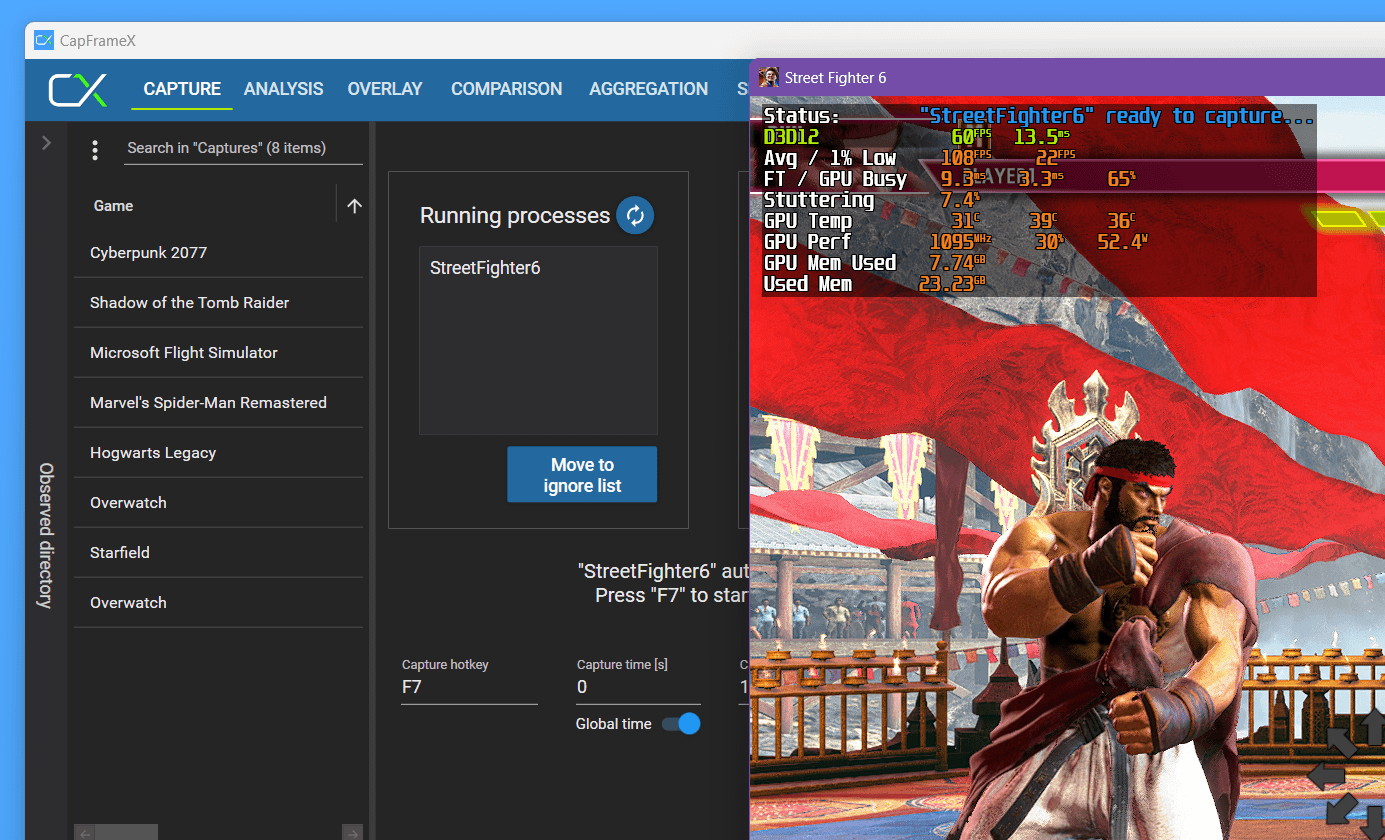This screenshot has width=1385, height=840.
Task: Select Microsoft Flight Simulator capture
Action: (x=218, y=353)
